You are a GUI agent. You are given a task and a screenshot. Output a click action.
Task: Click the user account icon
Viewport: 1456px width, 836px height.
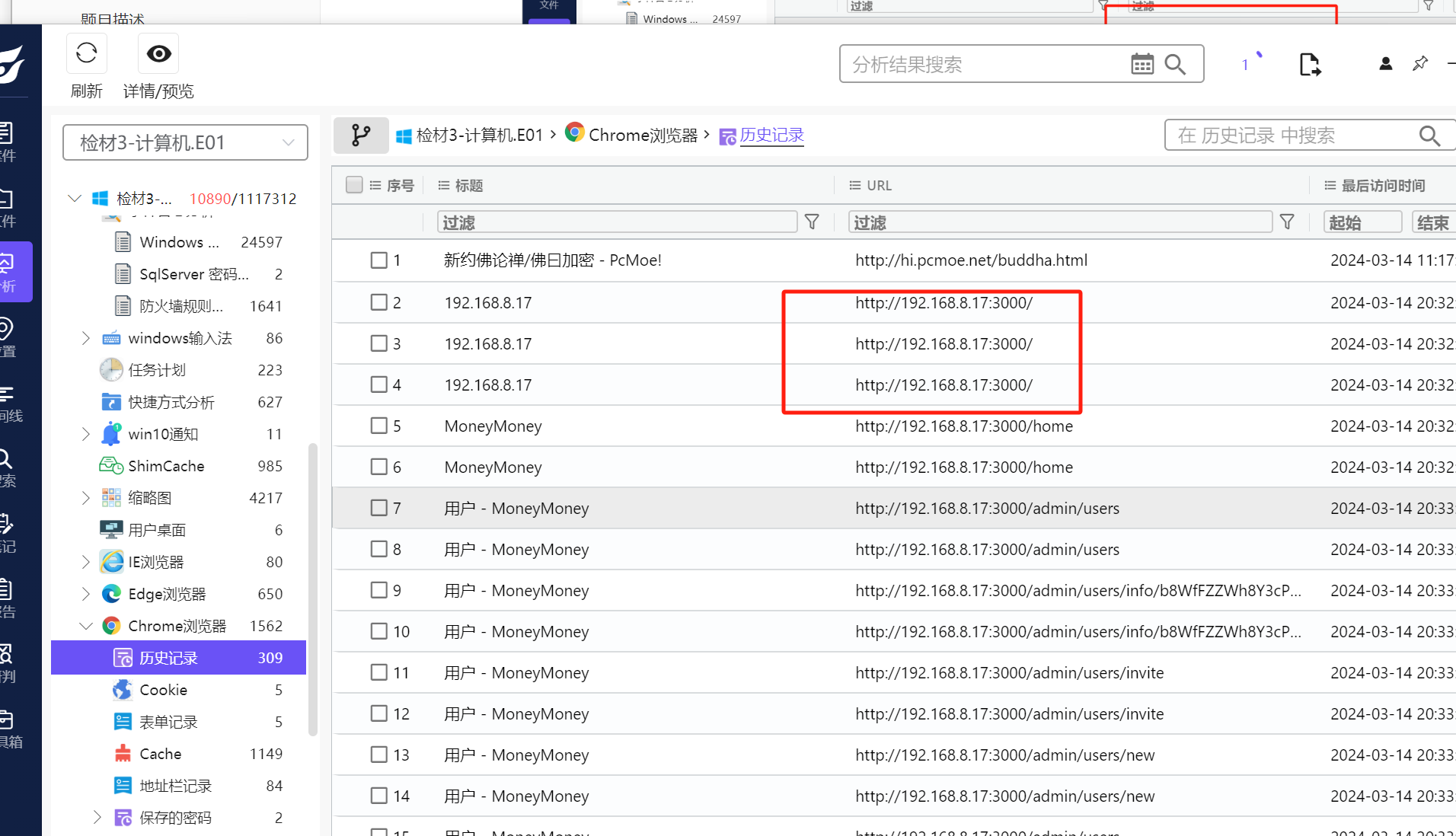[x=1385, y=64]
